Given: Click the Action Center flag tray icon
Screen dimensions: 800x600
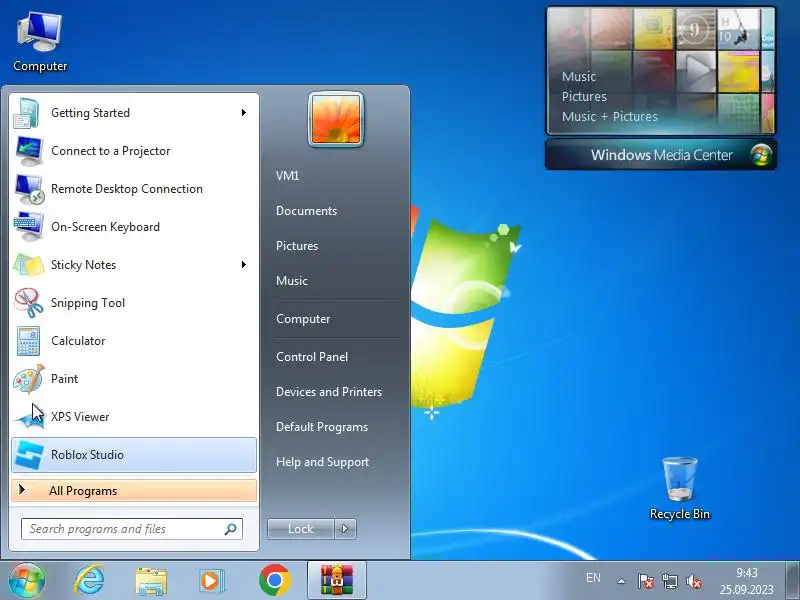Looking at the screenshot, I should coord(645,581).
